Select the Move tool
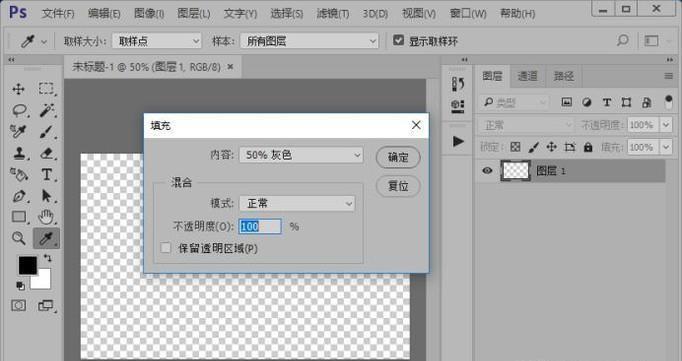 tap(18, 89)
